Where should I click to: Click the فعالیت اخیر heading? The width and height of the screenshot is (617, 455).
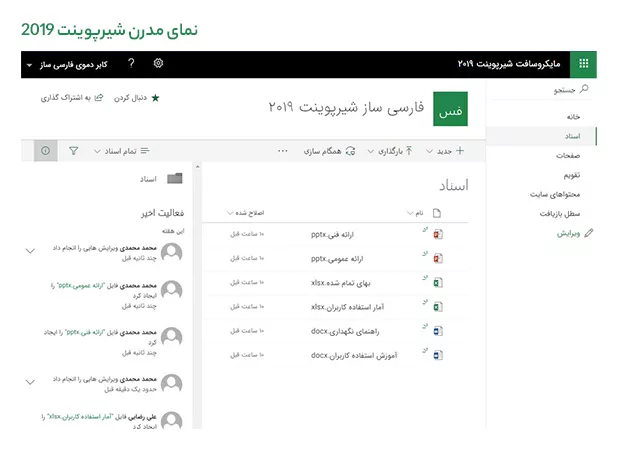coord(163,213)
